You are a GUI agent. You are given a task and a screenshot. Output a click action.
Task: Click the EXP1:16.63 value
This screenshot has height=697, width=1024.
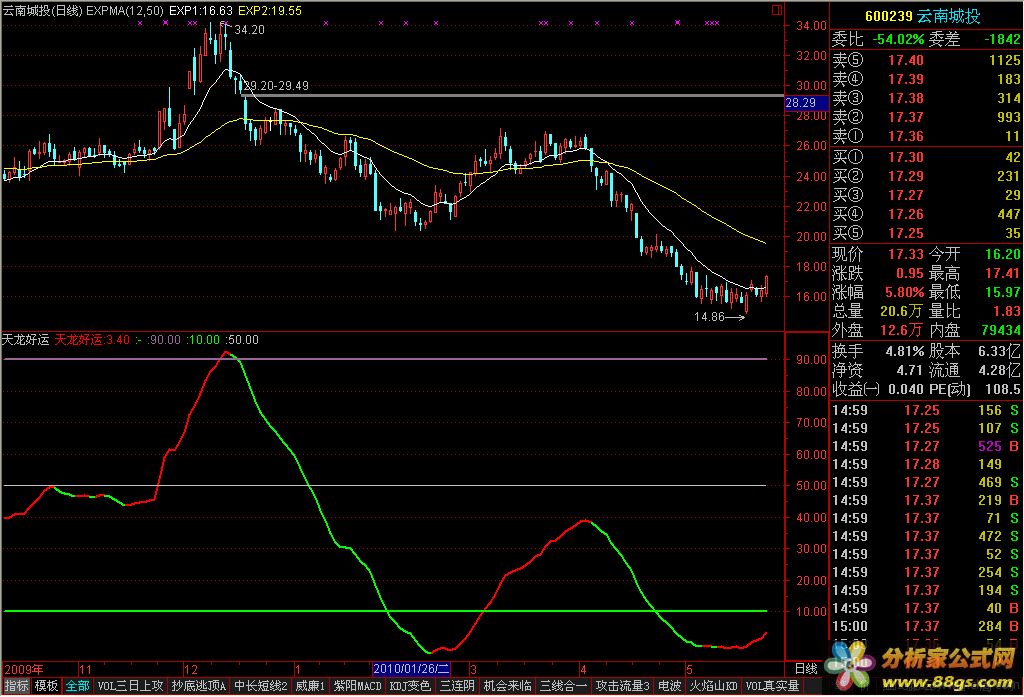[200, 10]
